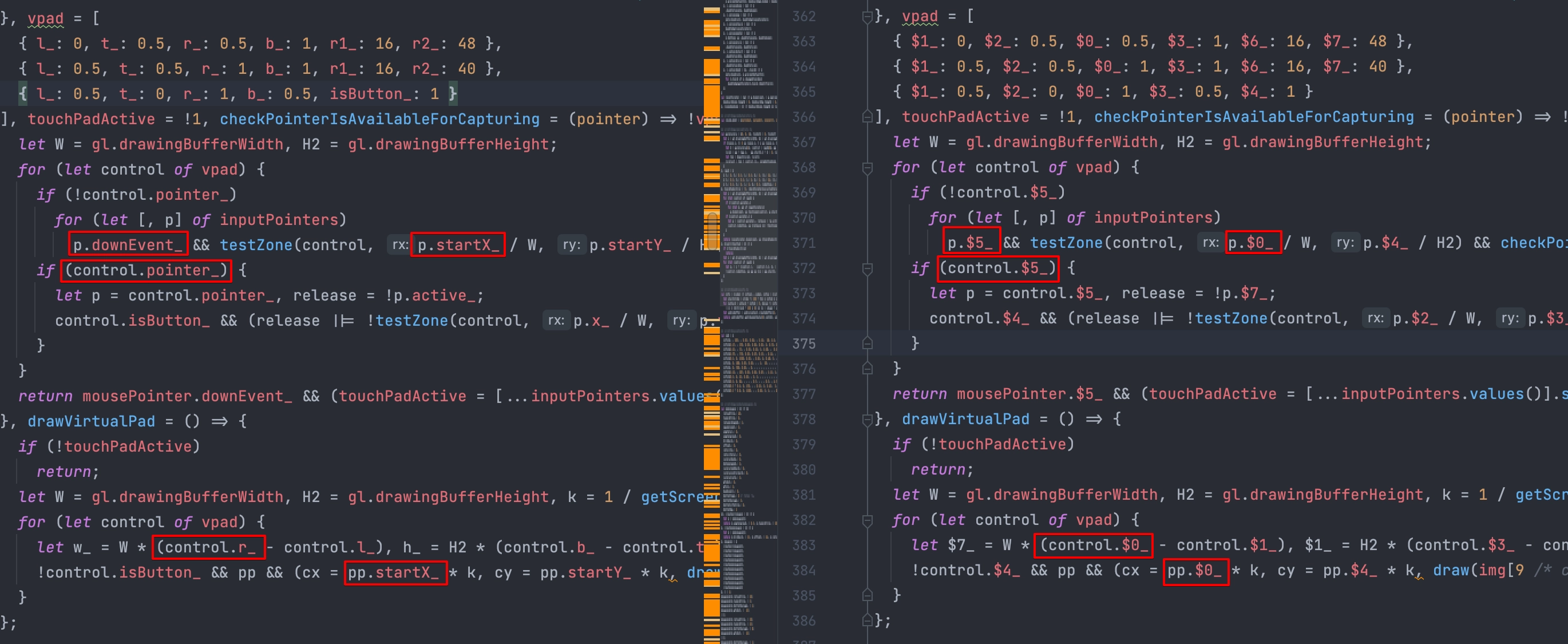Screen dimensions: 1568x644
Task: Select the highlighted p.downEvent_ diff region
Action: 127,244
